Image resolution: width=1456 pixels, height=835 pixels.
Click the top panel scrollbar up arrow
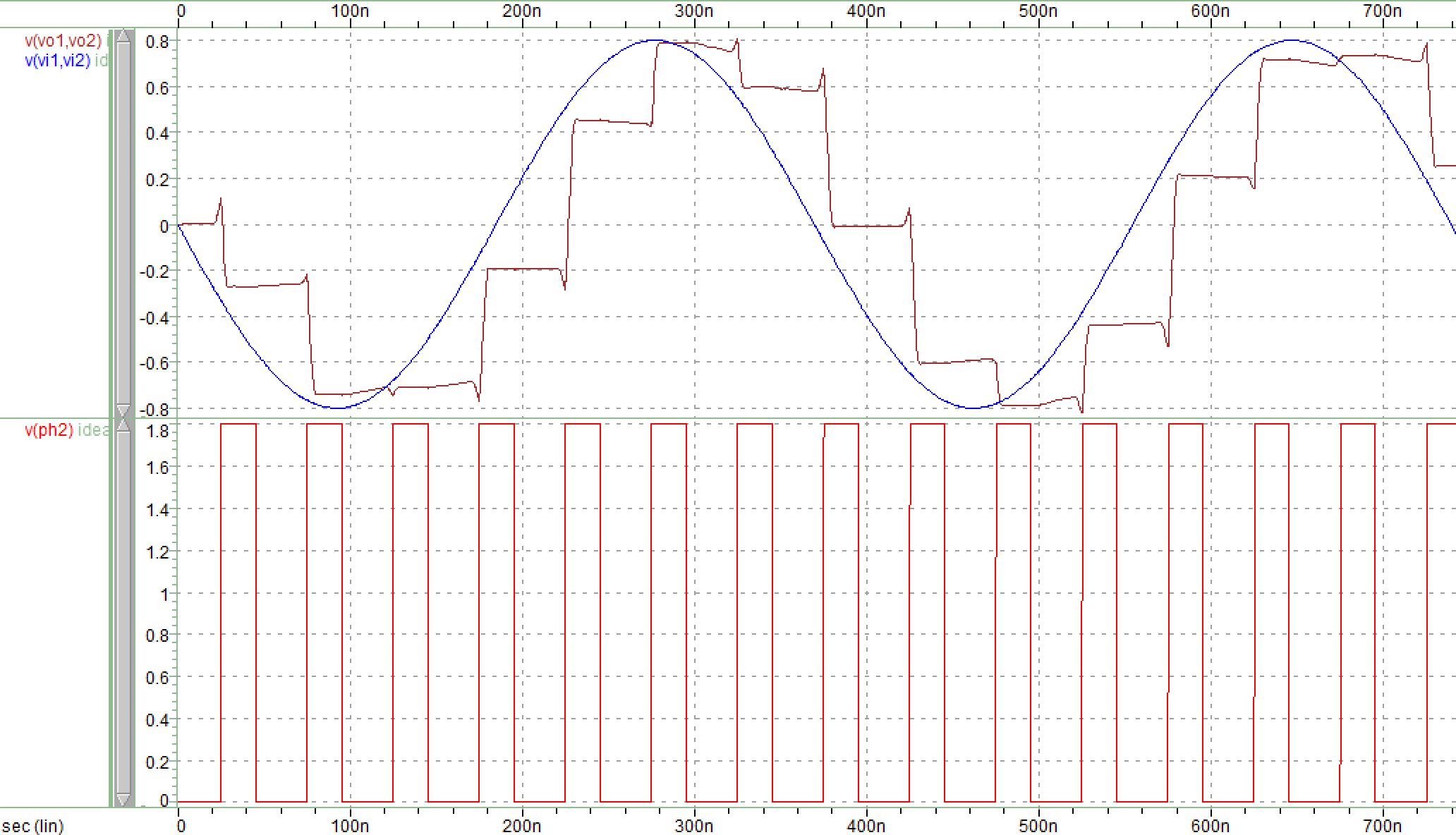123,37
